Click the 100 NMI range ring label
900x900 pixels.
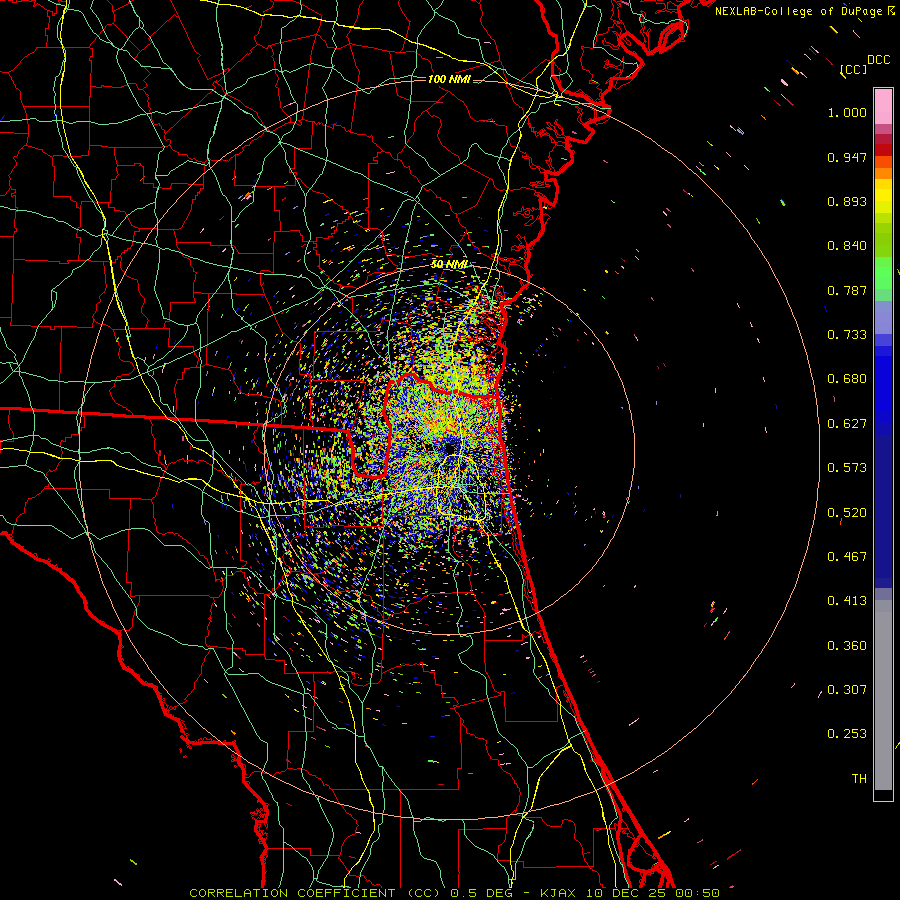point(449,79)
